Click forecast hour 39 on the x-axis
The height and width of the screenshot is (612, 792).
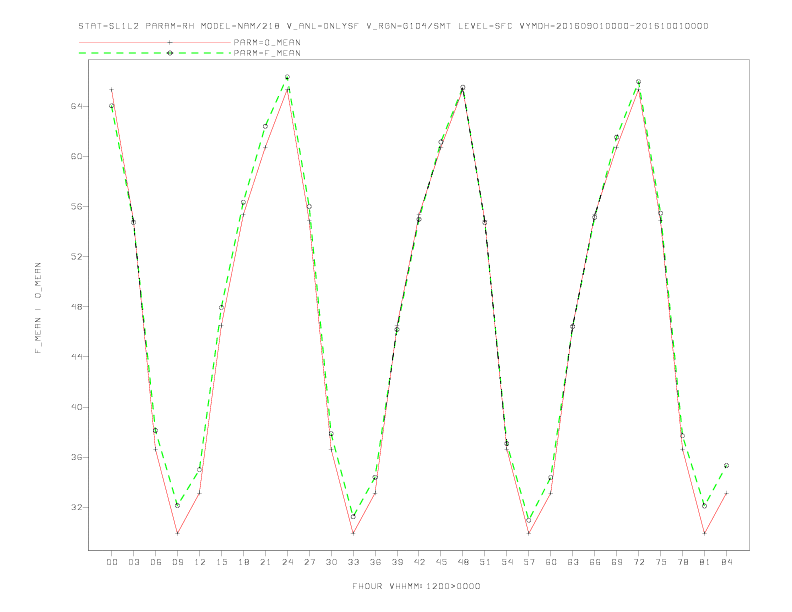[x=397, y=562]
